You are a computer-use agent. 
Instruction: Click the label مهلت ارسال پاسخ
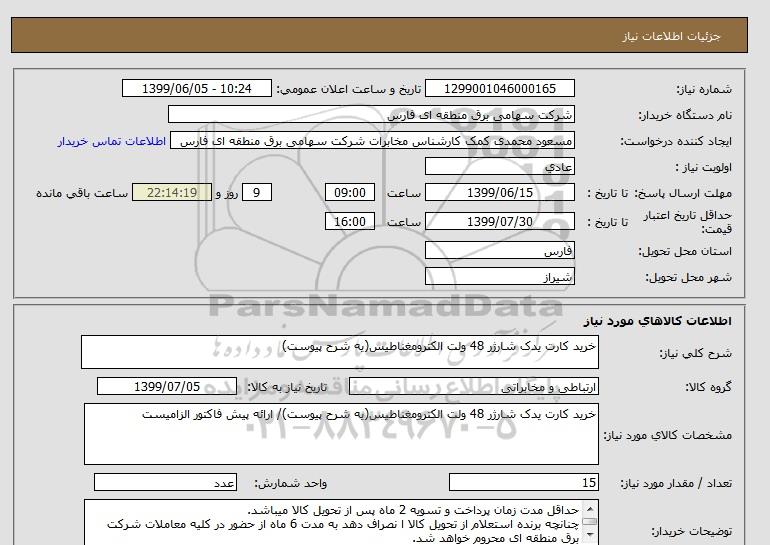(x=685, y=193)
